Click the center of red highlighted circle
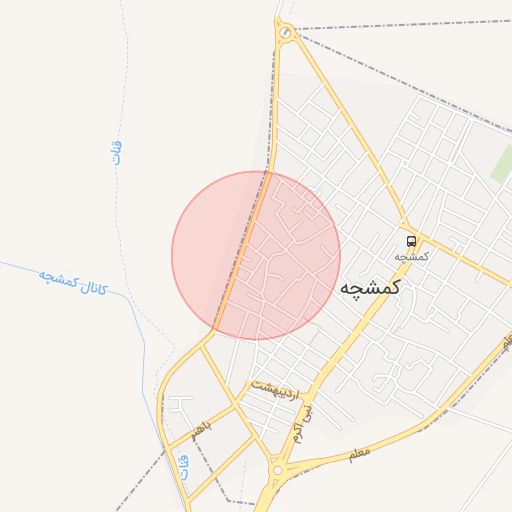The width and height of the screenshot is (512, 512). pos(256,256)
